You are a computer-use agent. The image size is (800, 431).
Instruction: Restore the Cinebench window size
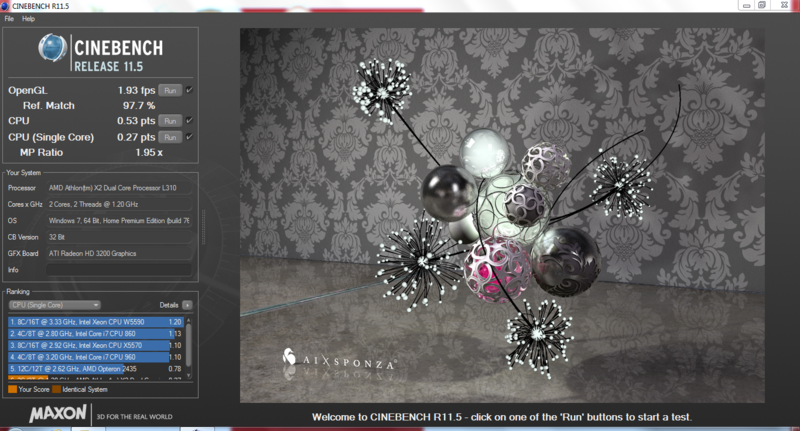[762, 6]
